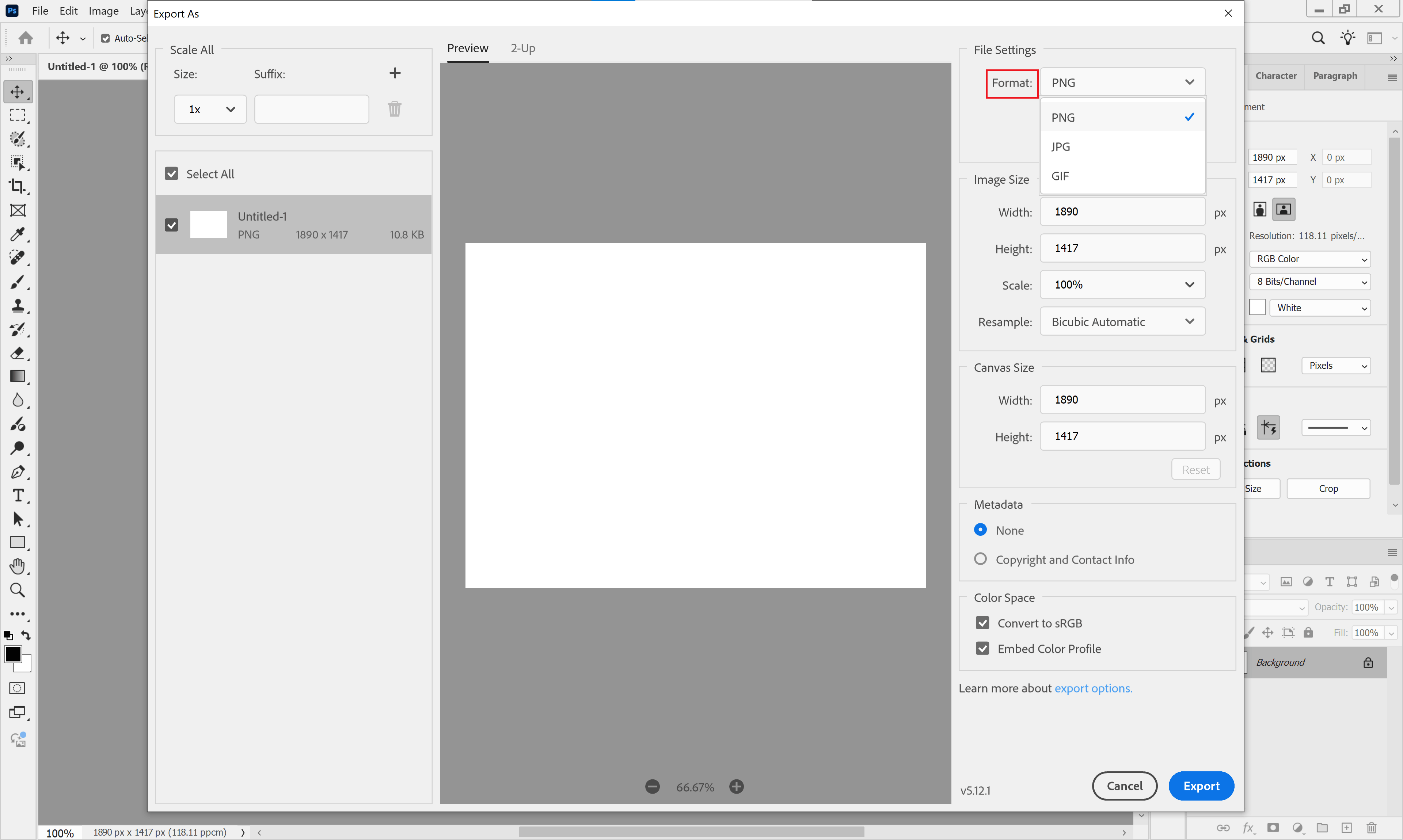Choose JPG from the format list
Viewport: 1403px width, 840px height.
pos(1122,146)
